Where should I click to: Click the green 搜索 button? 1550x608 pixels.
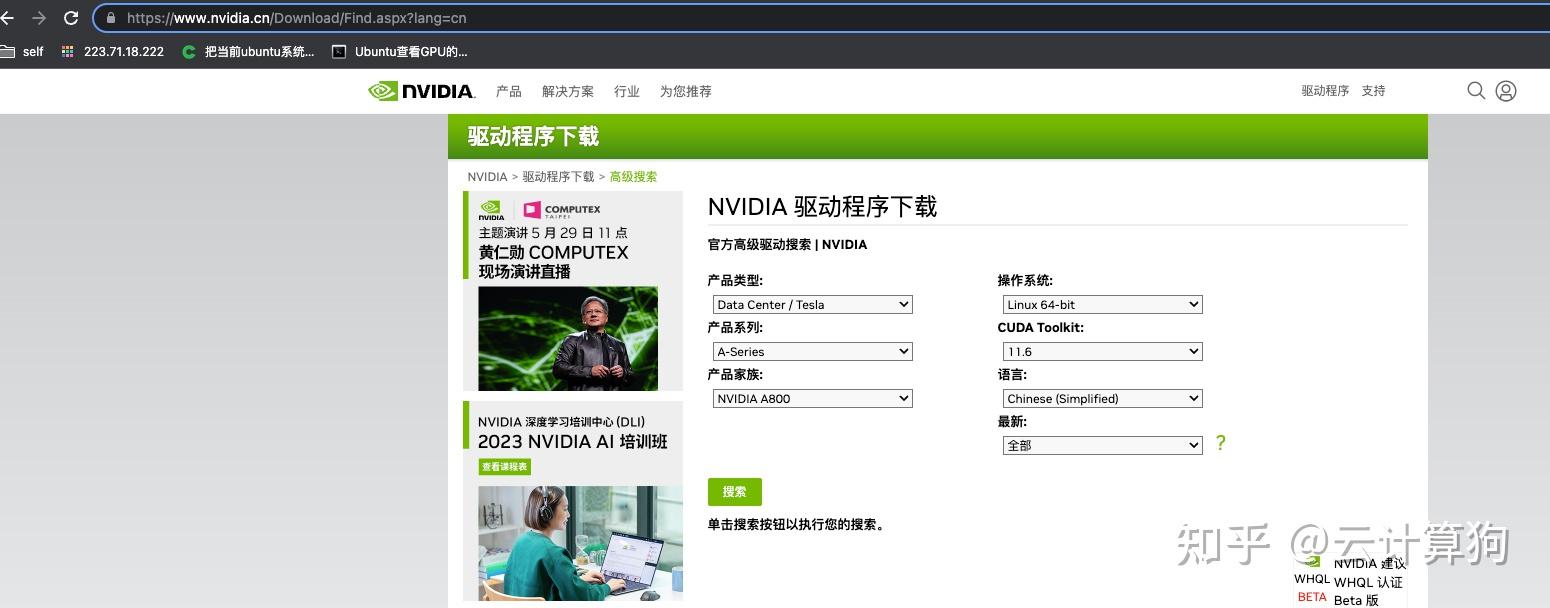click(x=734, y=491)
